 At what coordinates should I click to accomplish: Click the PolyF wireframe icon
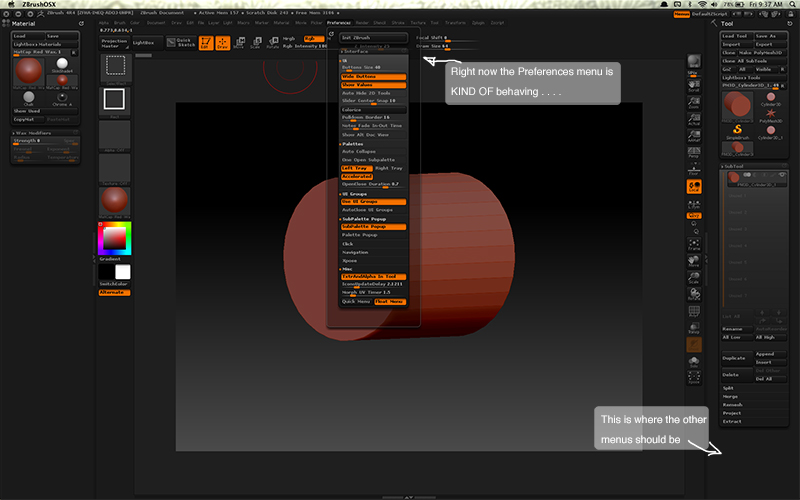(694, 311)
